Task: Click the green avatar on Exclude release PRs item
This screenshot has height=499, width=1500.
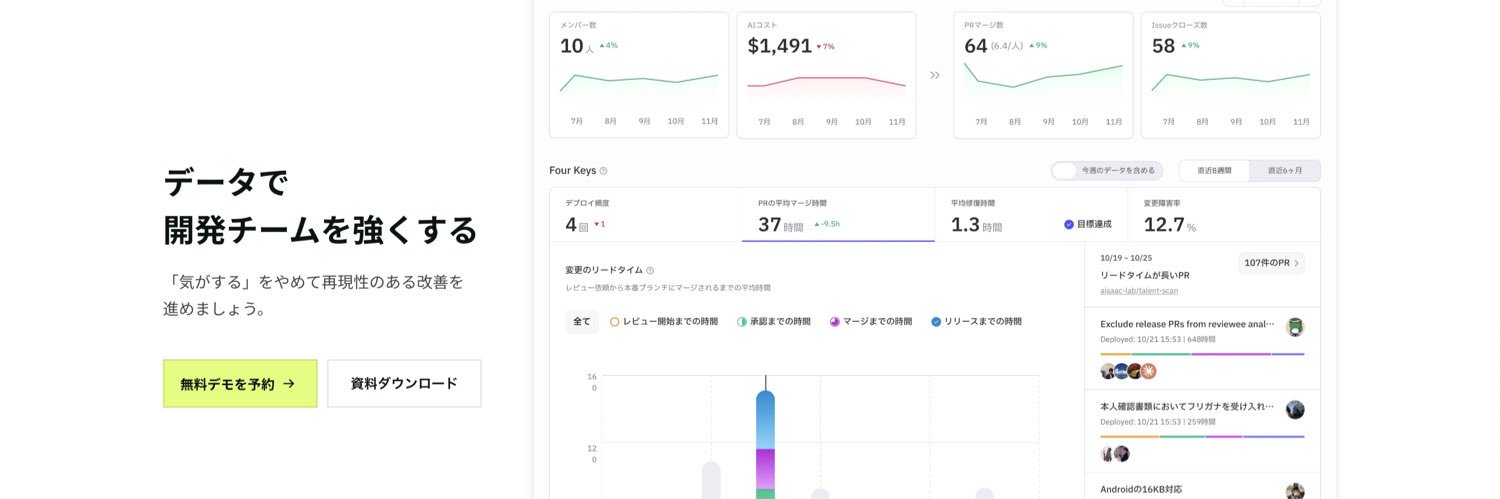Action: point(1295,327)
